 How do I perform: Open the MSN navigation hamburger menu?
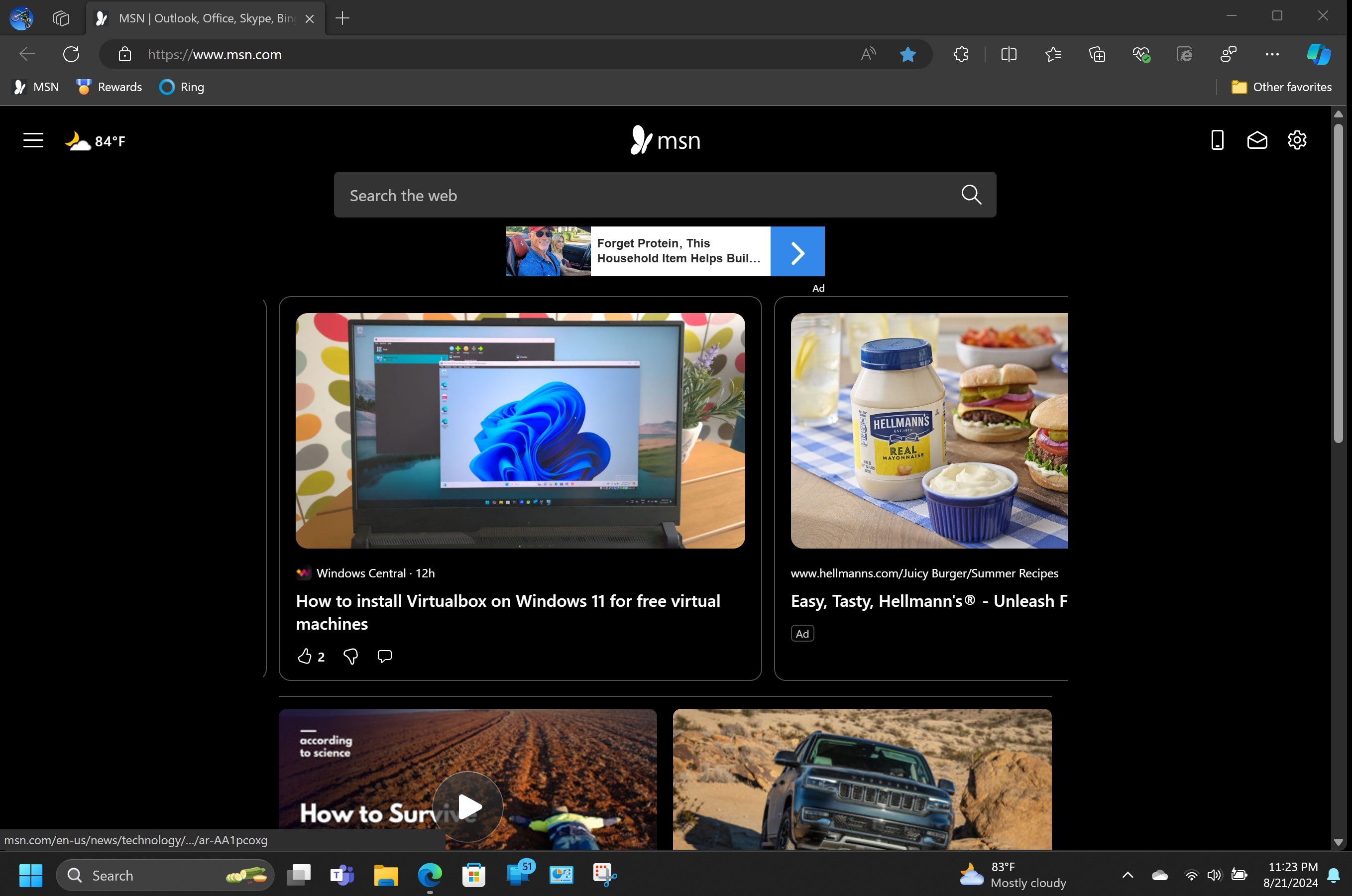pos(32,140)
